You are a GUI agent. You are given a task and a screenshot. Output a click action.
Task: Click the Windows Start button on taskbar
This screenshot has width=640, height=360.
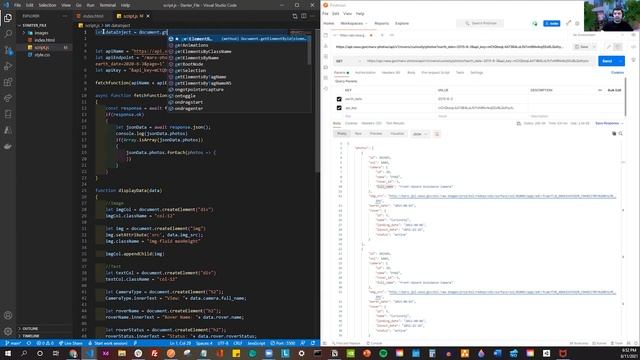click(x=8, y=353)
